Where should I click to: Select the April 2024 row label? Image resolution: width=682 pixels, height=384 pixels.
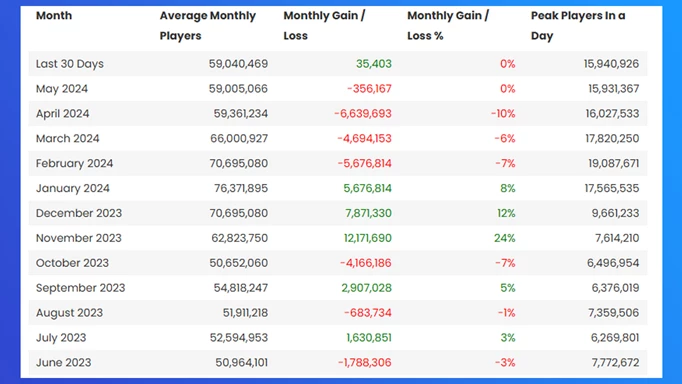point(62,114)
